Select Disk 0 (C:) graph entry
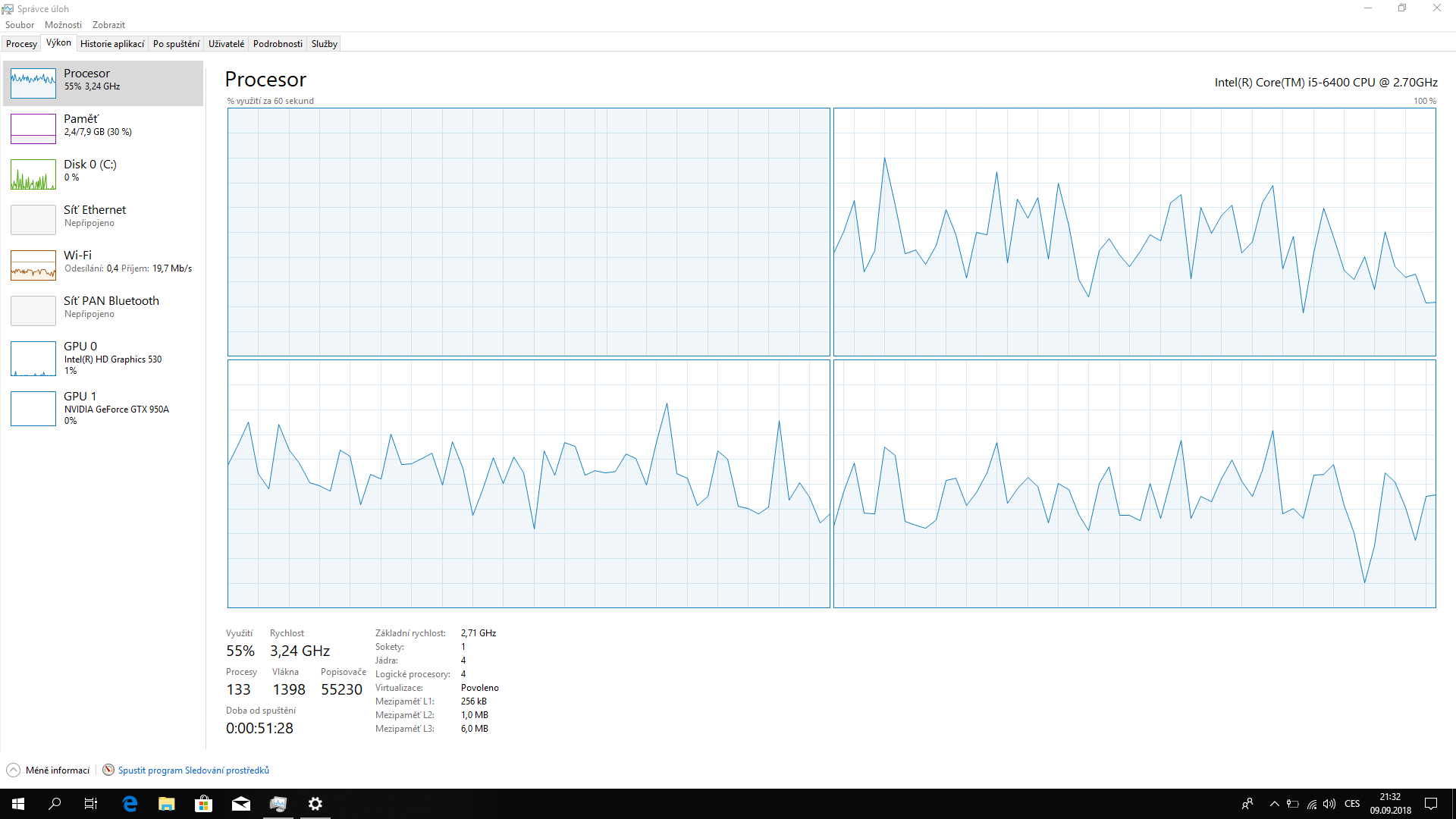The height and width of the screenshot is (819, 1456). click(x=33, y=174)
